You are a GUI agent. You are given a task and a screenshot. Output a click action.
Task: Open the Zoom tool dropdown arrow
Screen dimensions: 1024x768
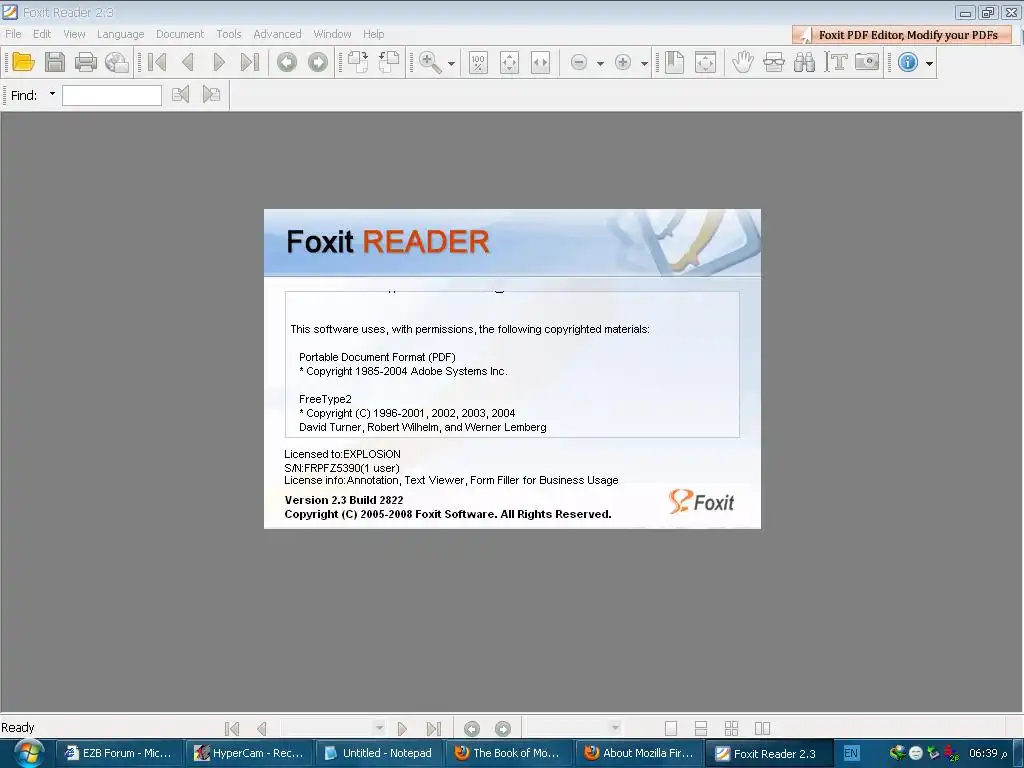click(x=451, y=63)
